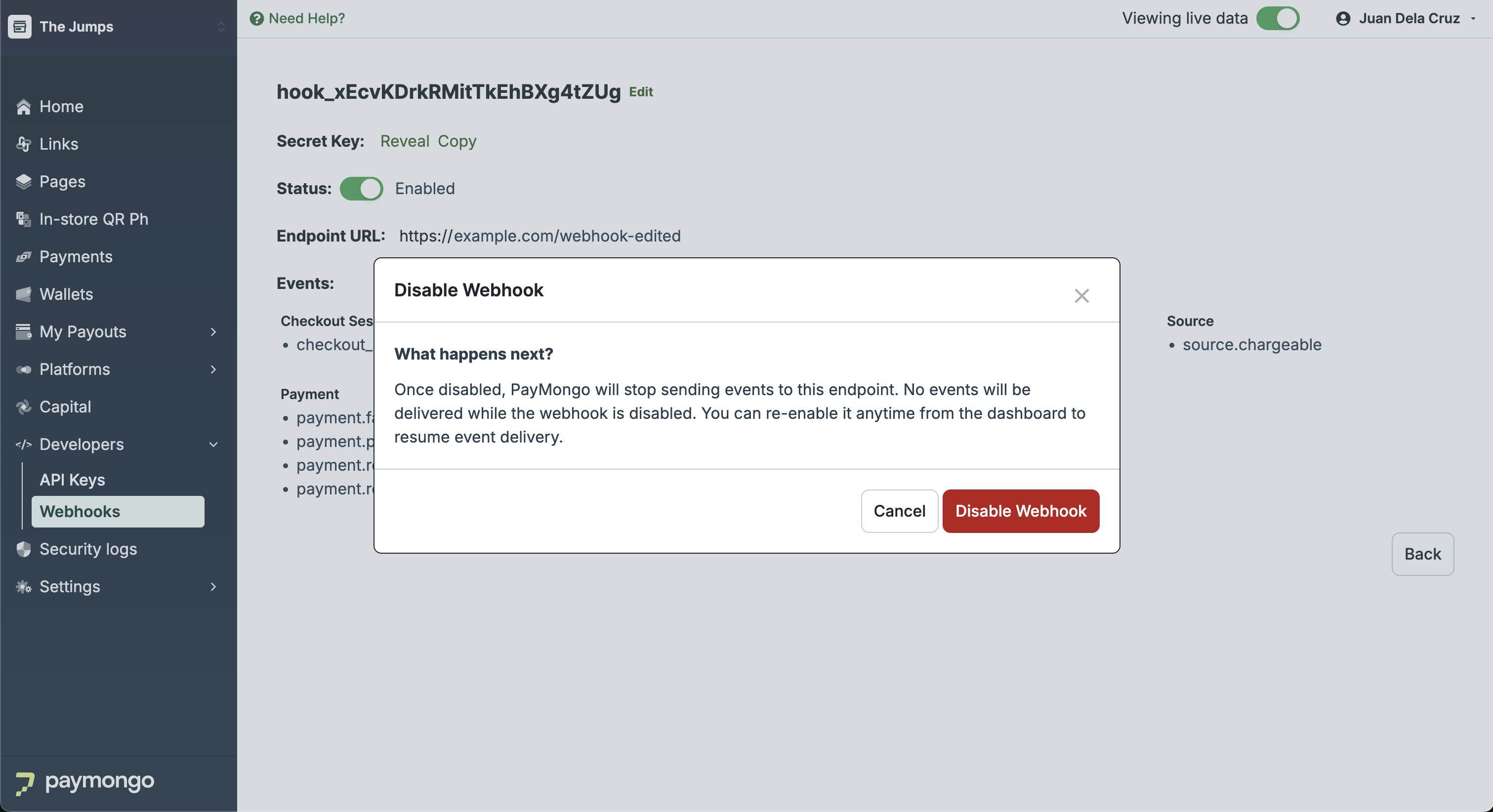Click the Need Help question mark icon
The image size is (1493, 812).
(x=256, y=19)
